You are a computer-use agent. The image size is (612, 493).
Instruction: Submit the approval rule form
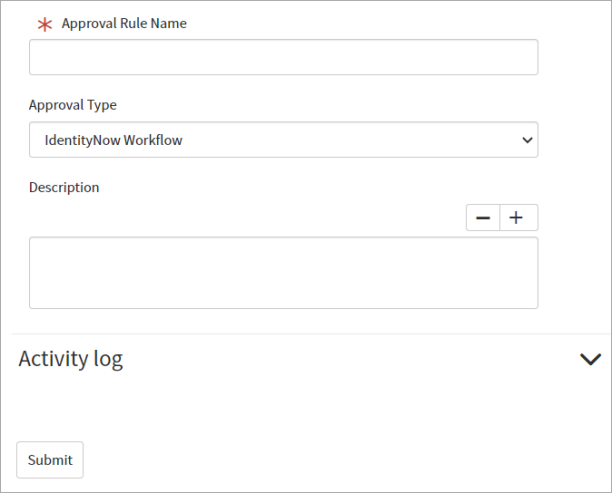pos(50,460)
